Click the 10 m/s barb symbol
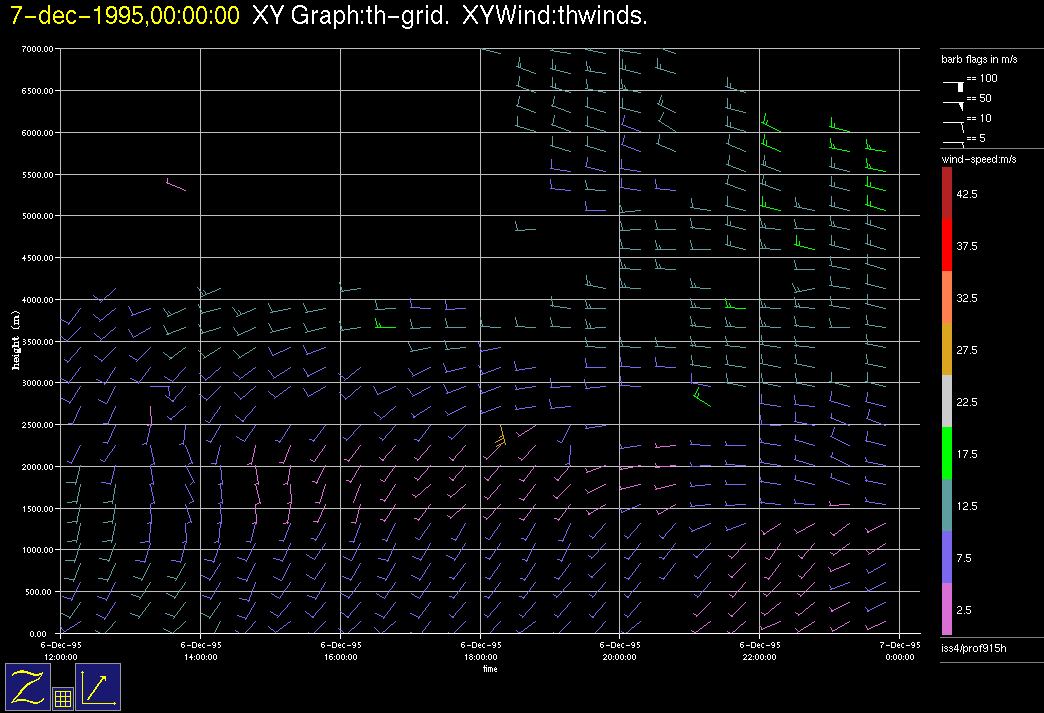Screen dimensions: 1044x713 click(x=953, y=123)
